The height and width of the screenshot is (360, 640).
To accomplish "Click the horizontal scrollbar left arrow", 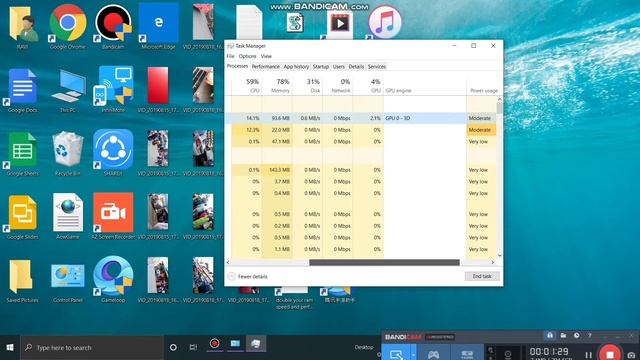I will (x=228, y=262).
